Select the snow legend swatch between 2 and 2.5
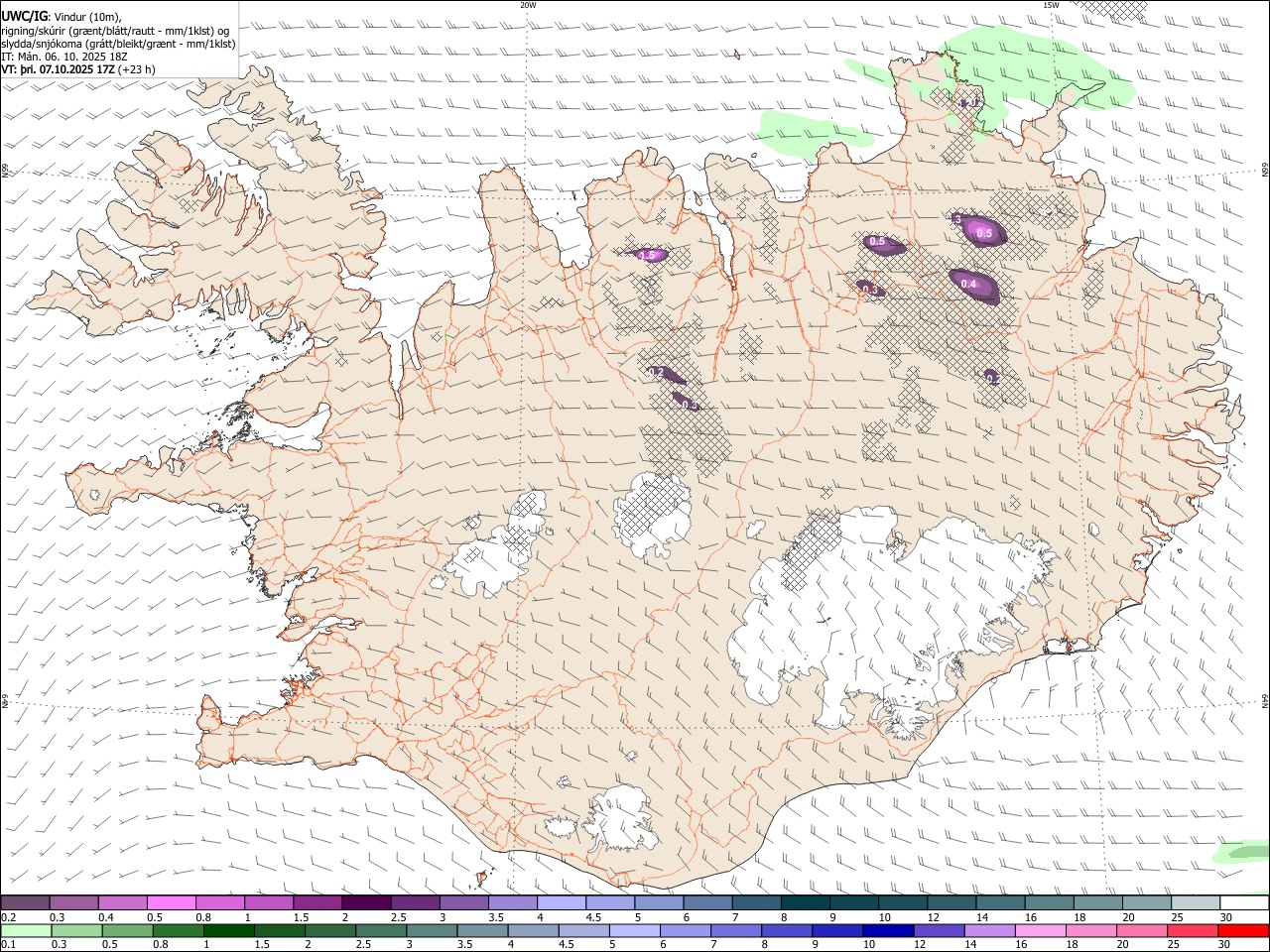 coord(366,902)
